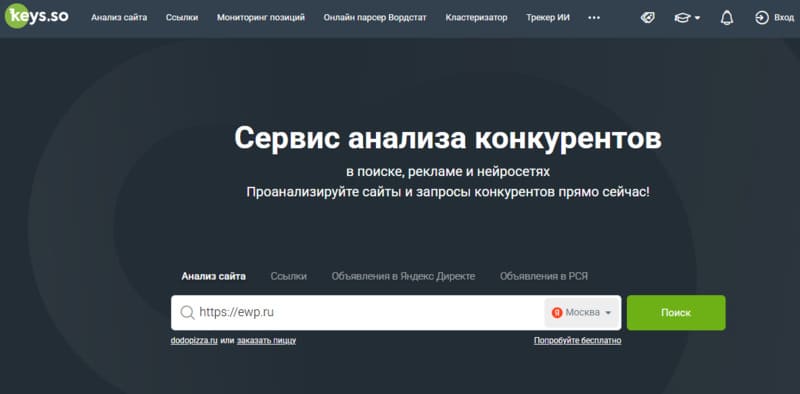Screen dimensions: 800x394
Task: Open the graduation cap learning menu
Action: (687, 18)
